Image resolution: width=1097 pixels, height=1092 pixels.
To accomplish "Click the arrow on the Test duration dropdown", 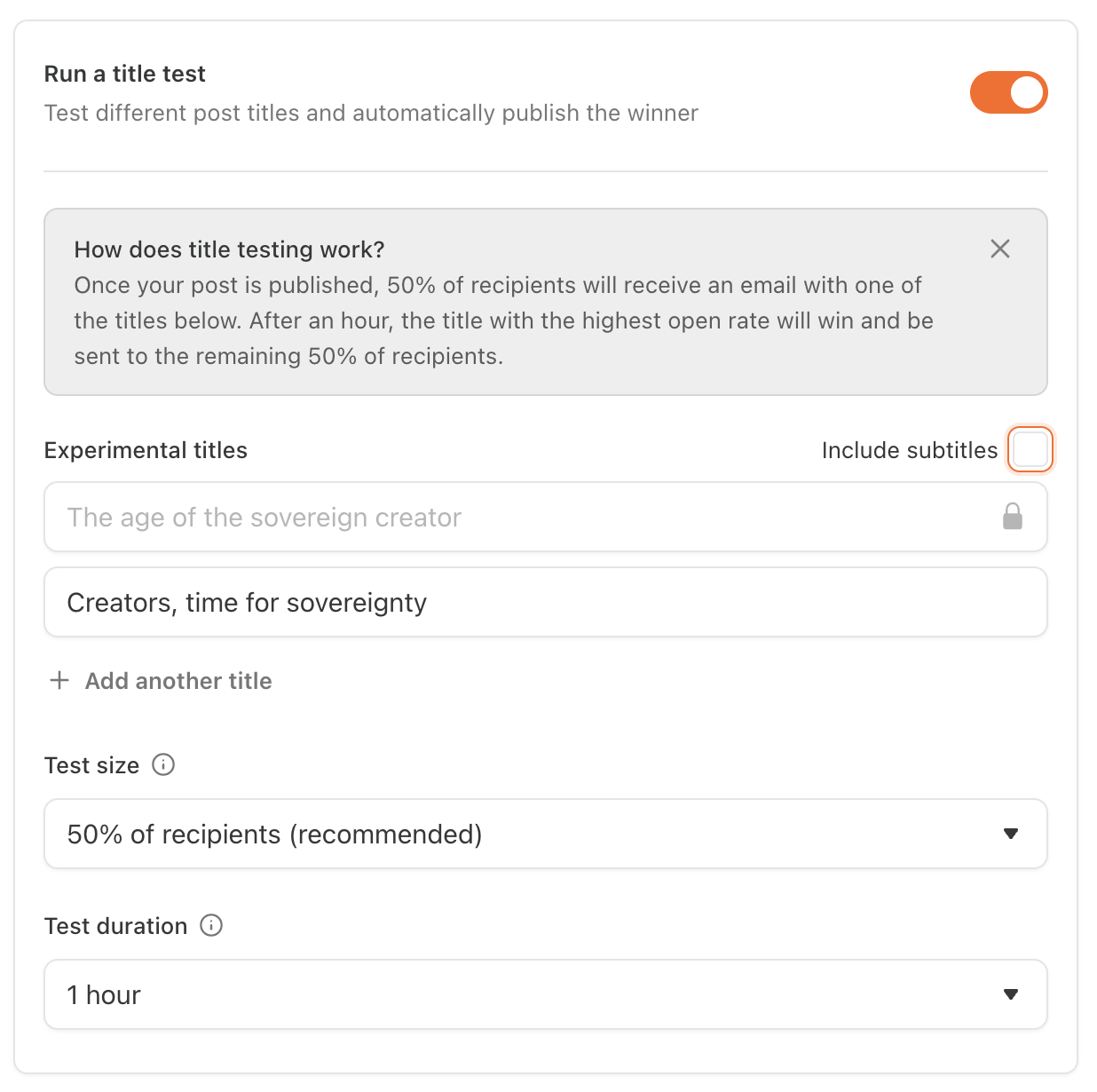I will pyautogui.click(x=1010, y=994).
